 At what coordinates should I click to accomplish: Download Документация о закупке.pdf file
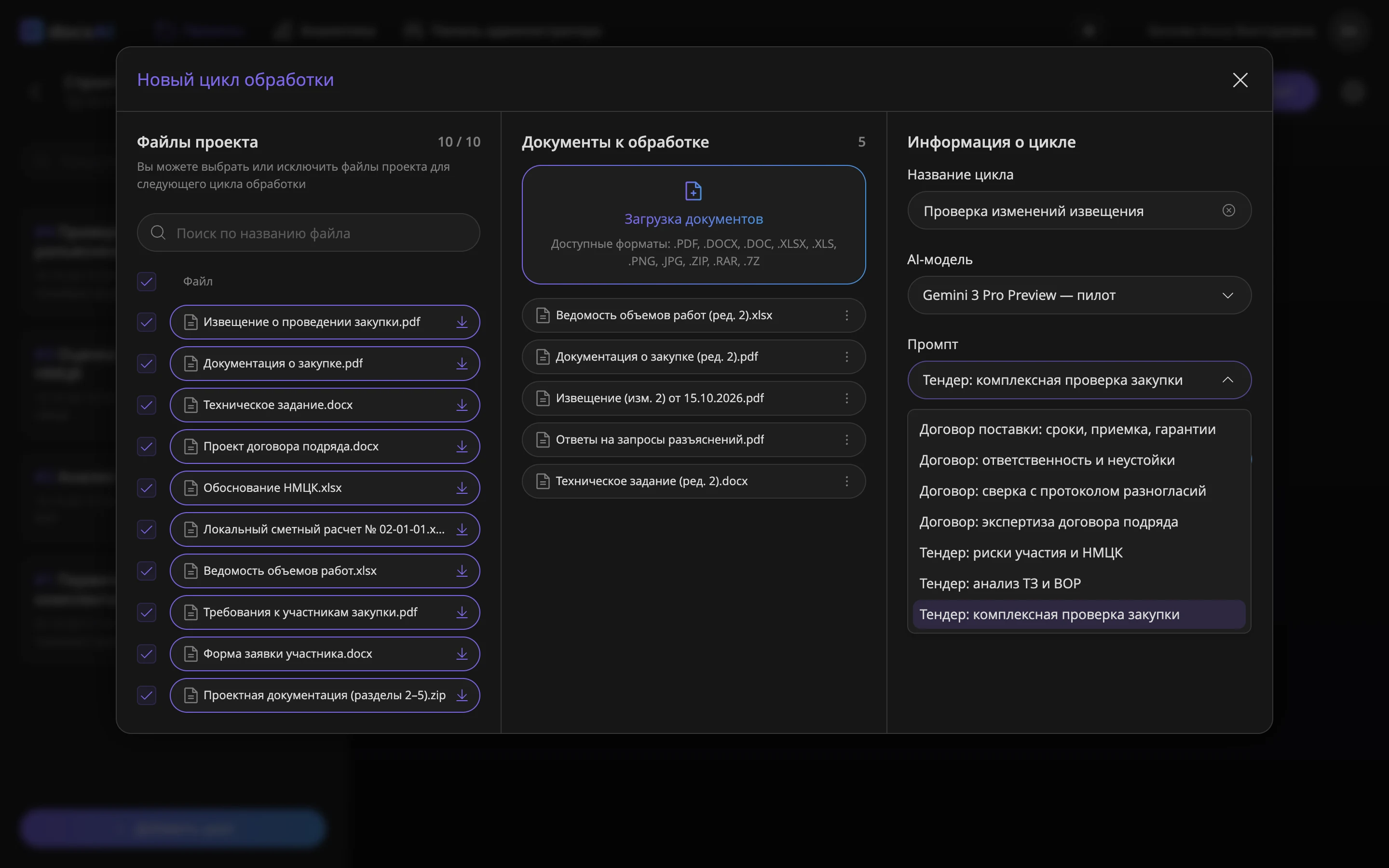(x=462, y=364)
